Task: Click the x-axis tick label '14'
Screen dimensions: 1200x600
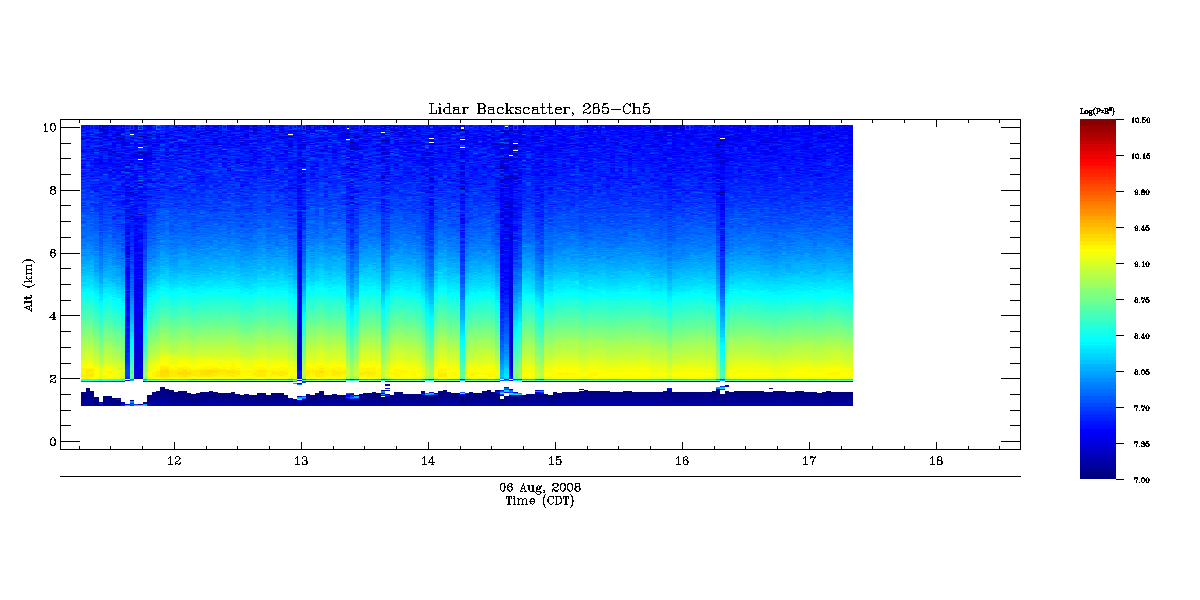Action: click(428, 461)
